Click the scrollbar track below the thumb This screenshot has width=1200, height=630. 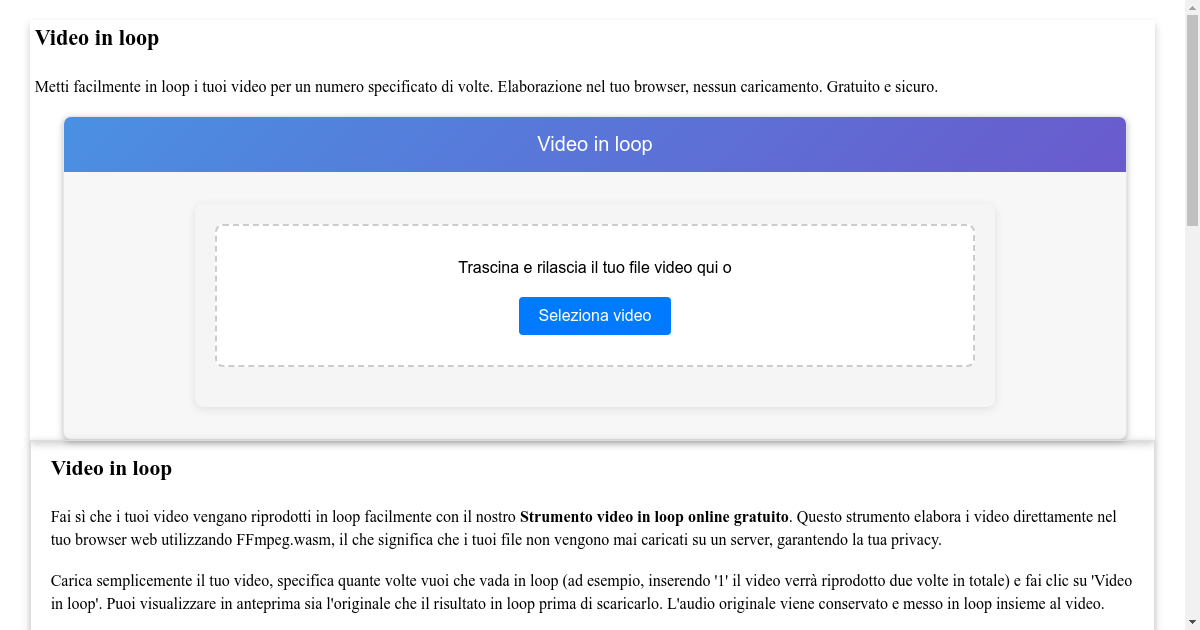click(1191, 400)
